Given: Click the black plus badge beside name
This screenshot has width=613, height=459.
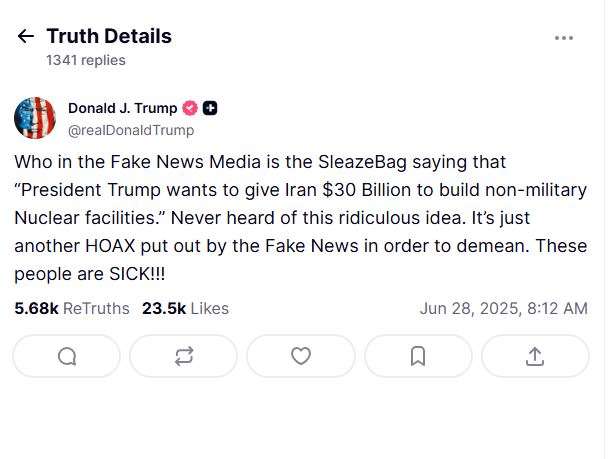Looking at the screenshot, I should (210, 108).
